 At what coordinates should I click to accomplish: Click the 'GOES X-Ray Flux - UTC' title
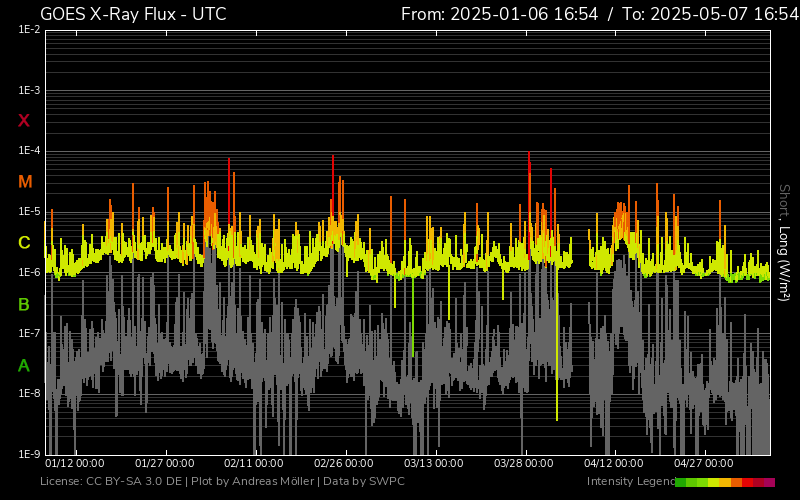133,14
